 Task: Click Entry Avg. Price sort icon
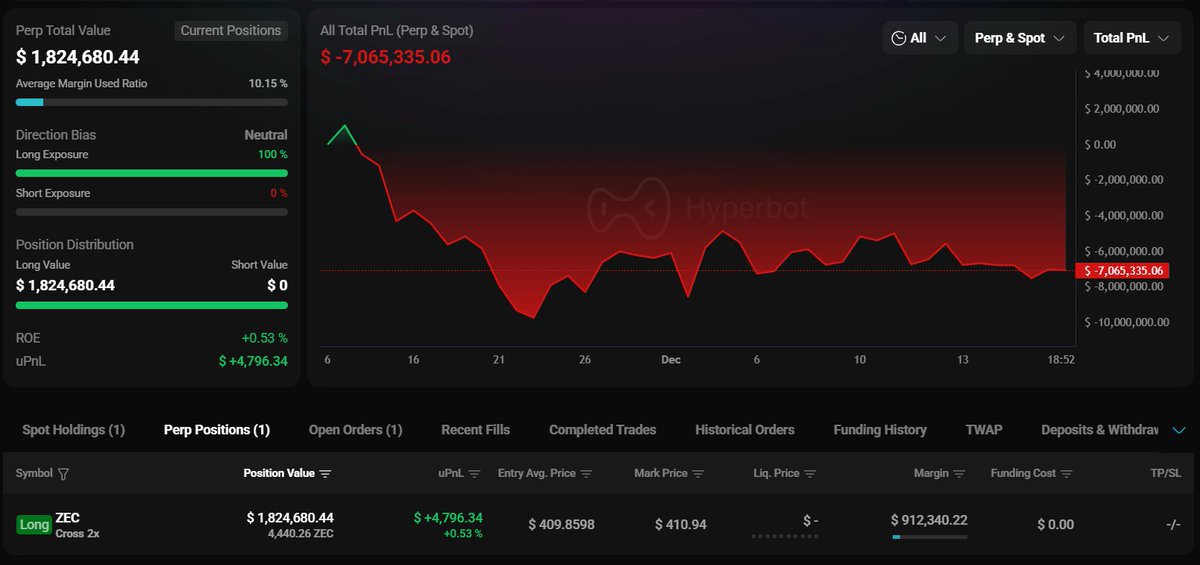click(x=586, y=474)
